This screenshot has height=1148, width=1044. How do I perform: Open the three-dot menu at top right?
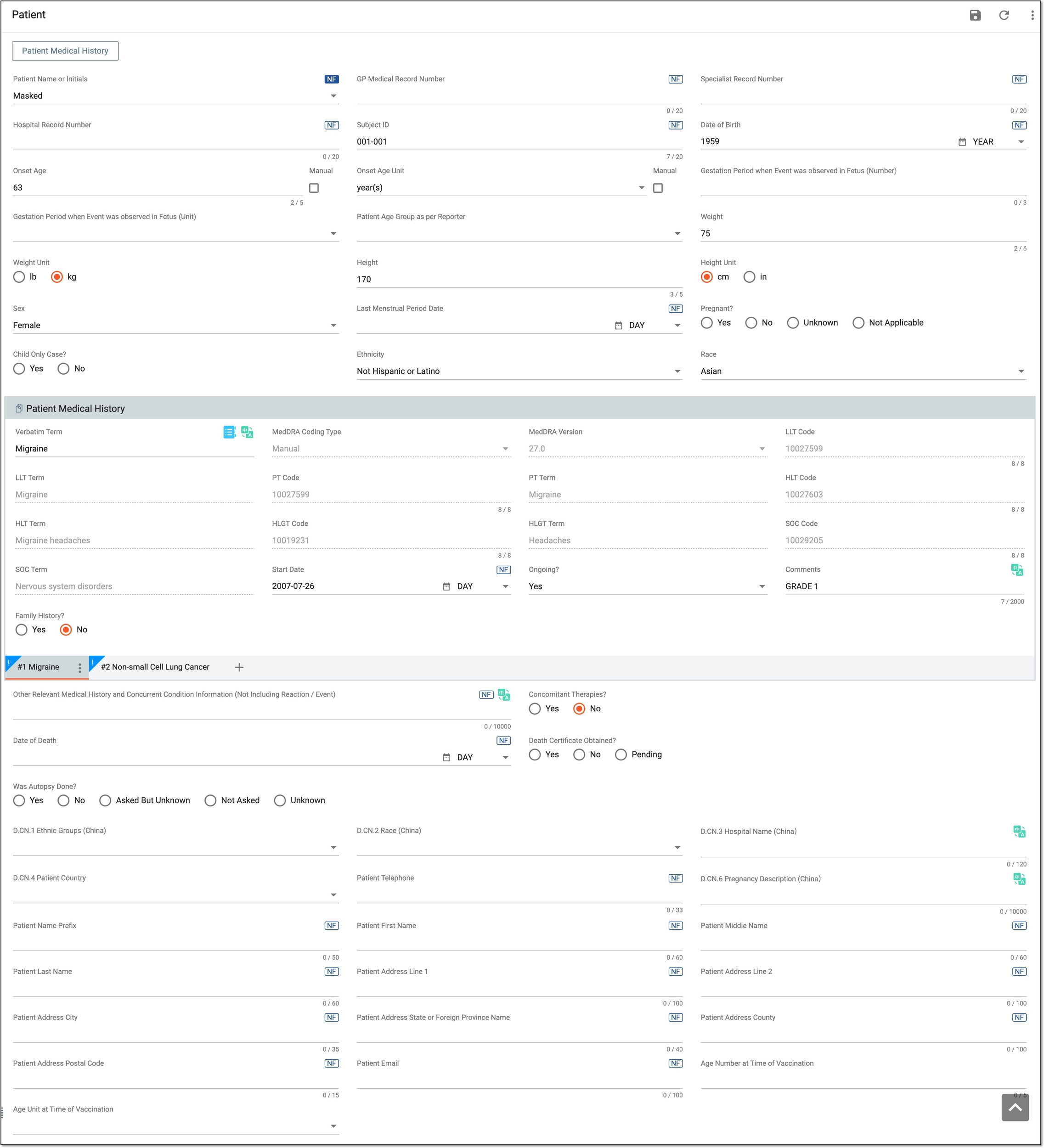[1032, 15]
